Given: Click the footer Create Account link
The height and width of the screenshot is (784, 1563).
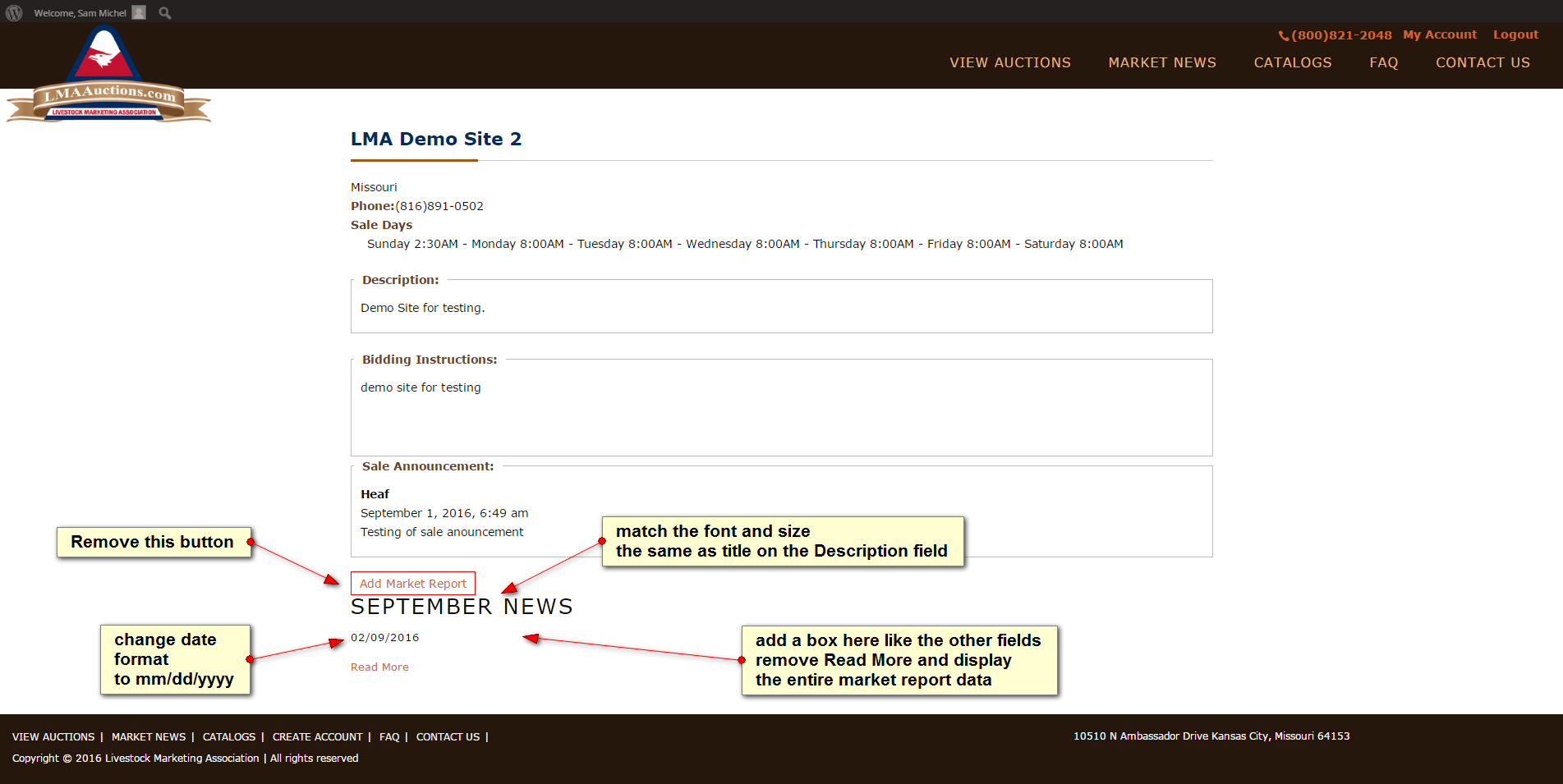Looking at the screenshot, I should pyautogui.click(x=317, y=737).
